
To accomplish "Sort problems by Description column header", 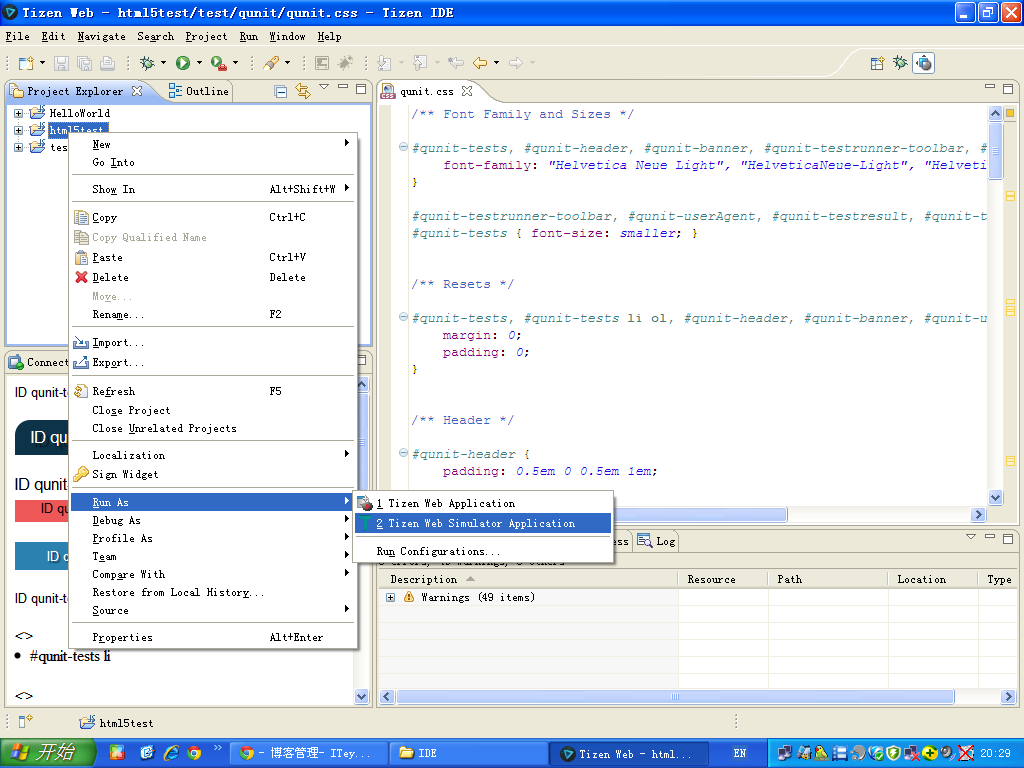I will click(x=528, y=579).
